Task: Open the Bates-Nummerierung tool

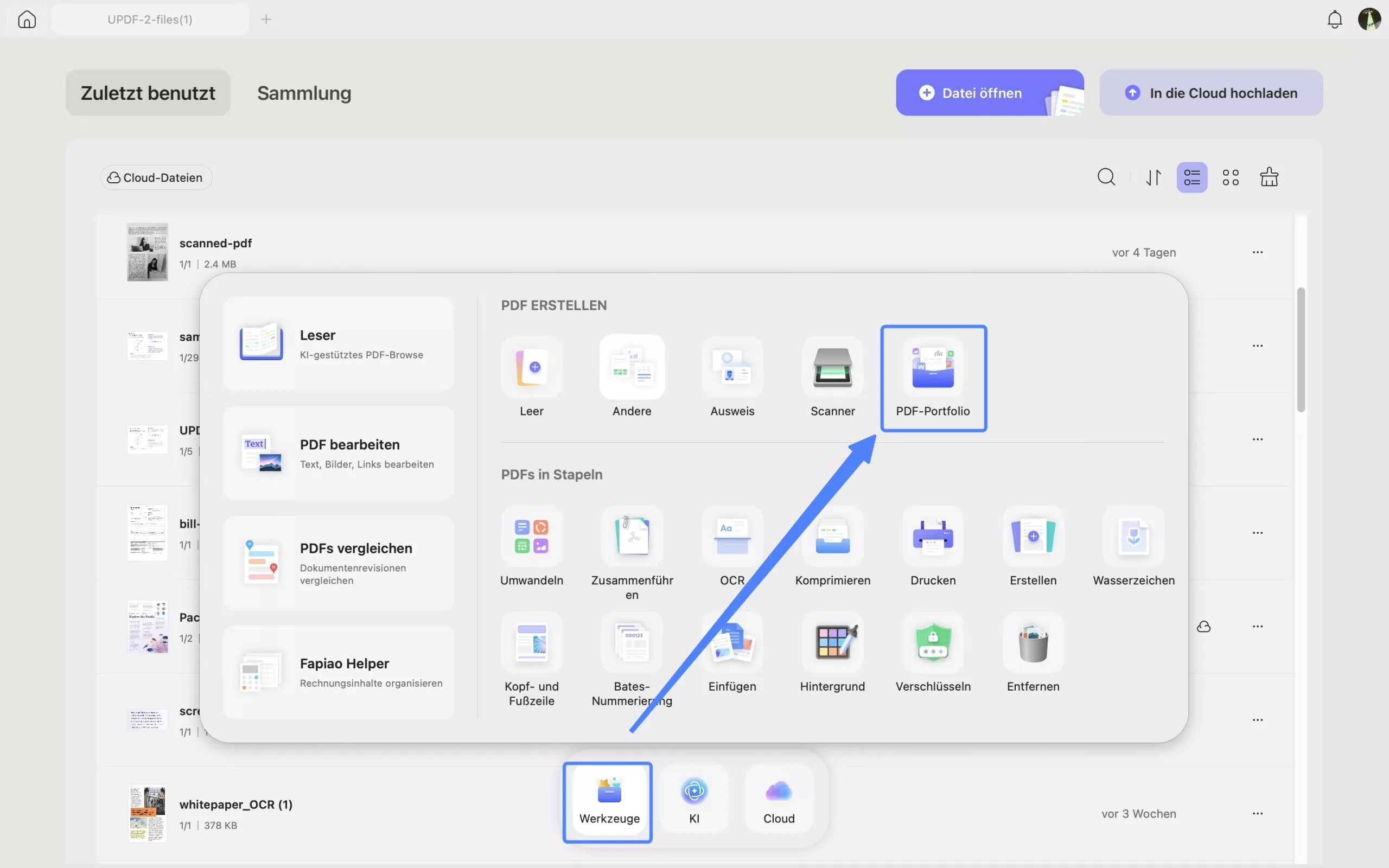Action: [632, 643]
